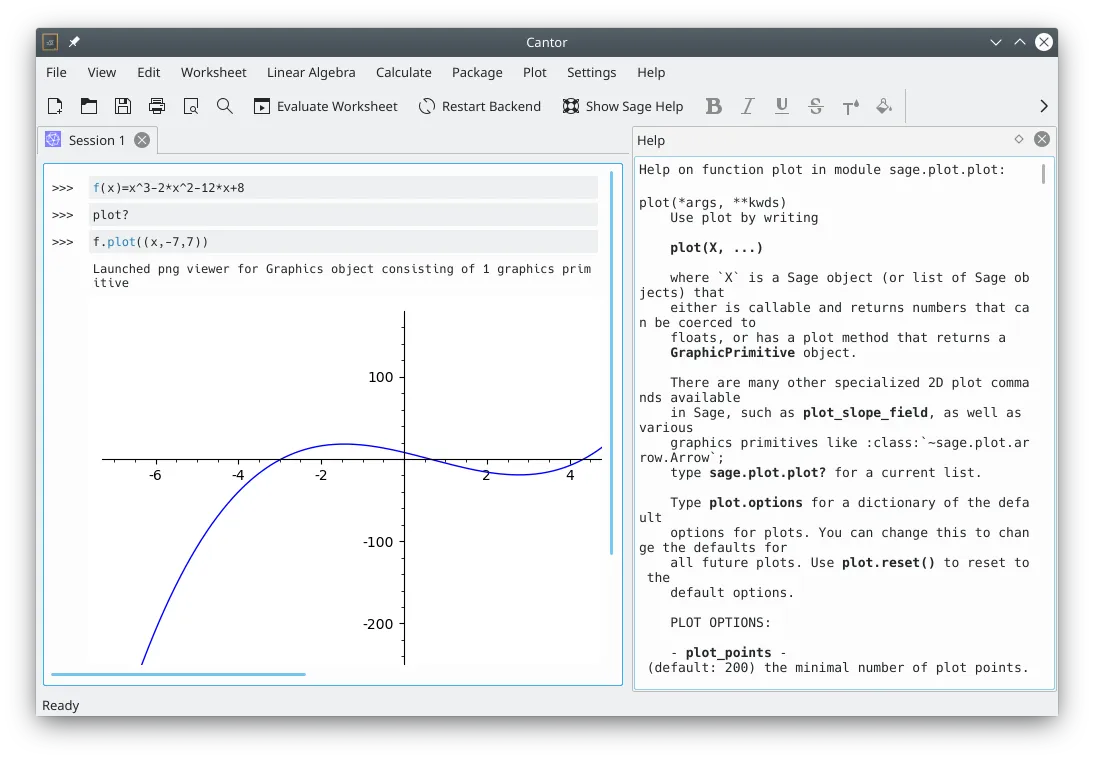This screenshot has height=760, width=1094.
Task: Print the worksheet
Action: [x=156, y=106]
